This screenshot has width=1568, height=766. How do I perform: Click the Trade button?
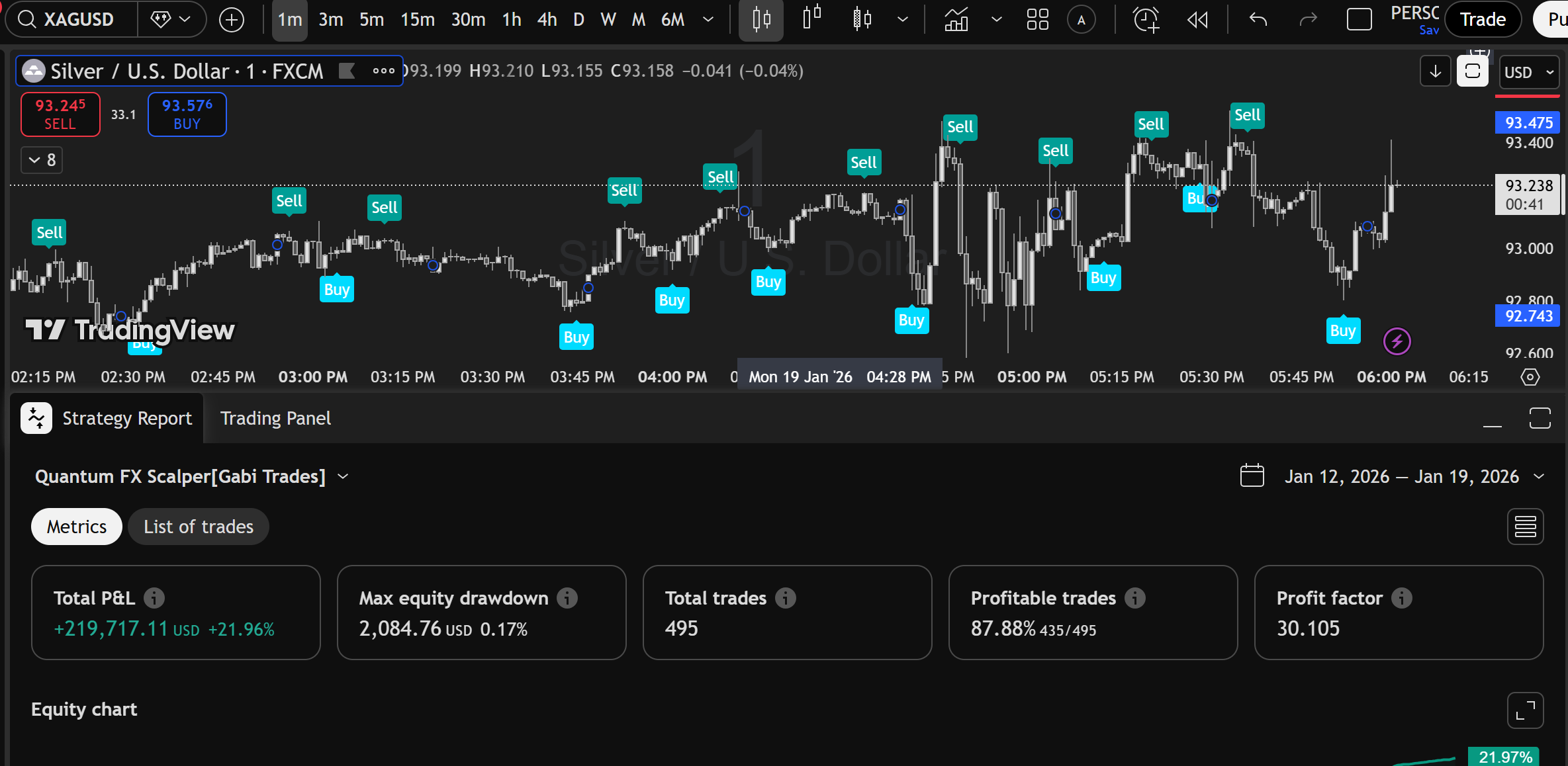pyautogui.click(x=1483, y=20)
